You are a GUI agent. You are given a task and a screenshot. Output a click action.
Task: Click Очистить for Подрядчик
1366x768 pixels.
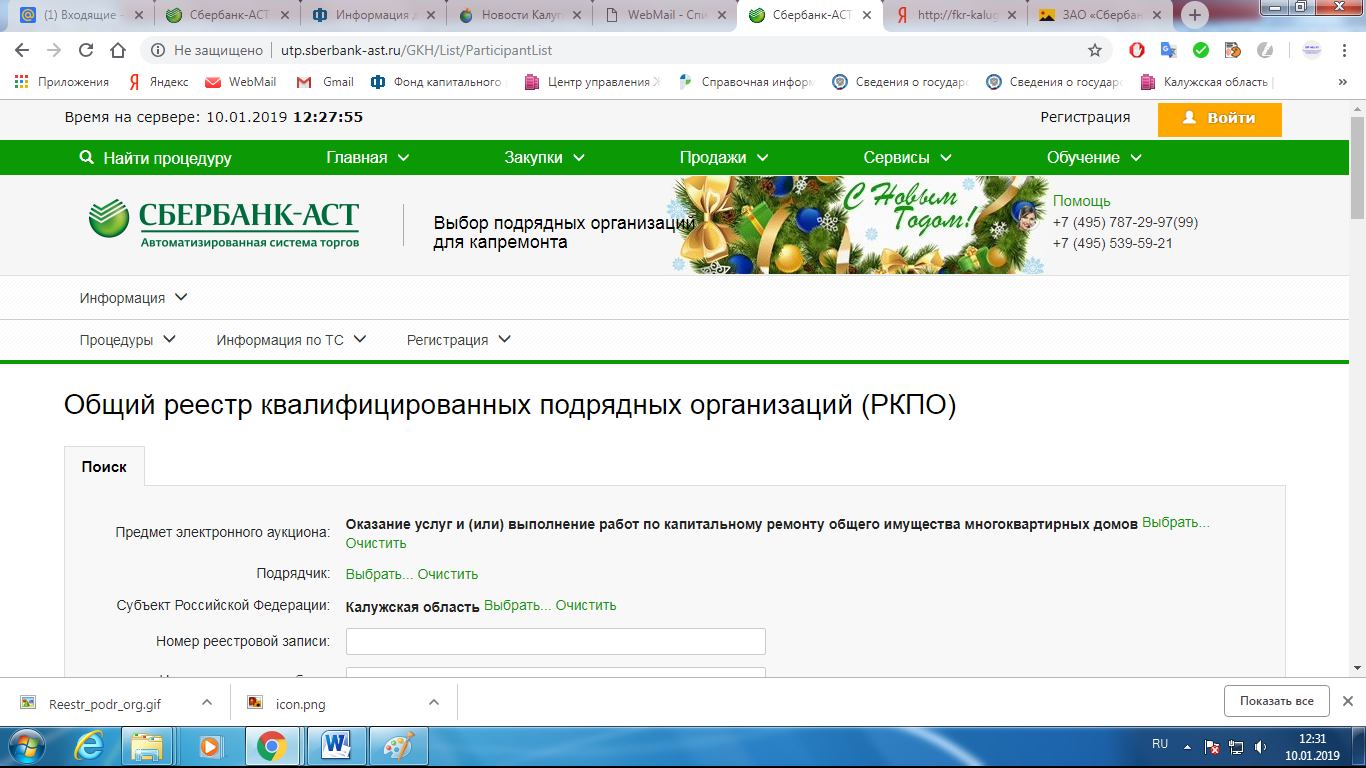448,574
